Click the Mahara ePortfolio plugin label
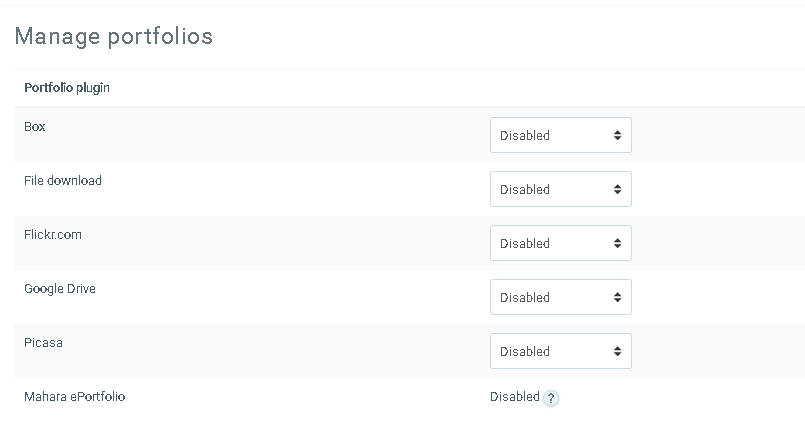805x422 pixels. pos(75,397)
